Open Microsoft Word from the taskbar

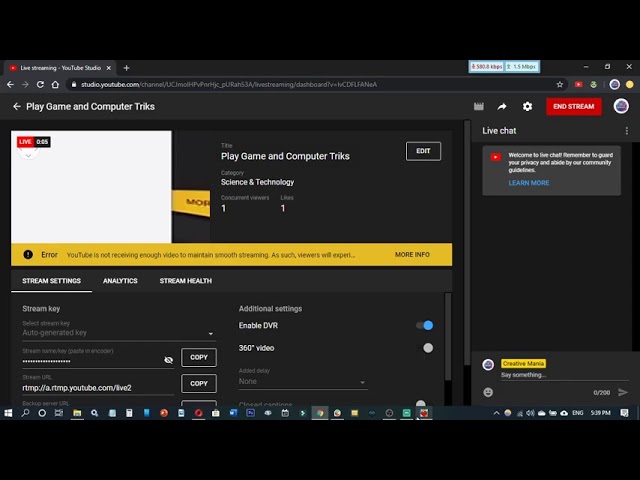click(x=233, y=413)
